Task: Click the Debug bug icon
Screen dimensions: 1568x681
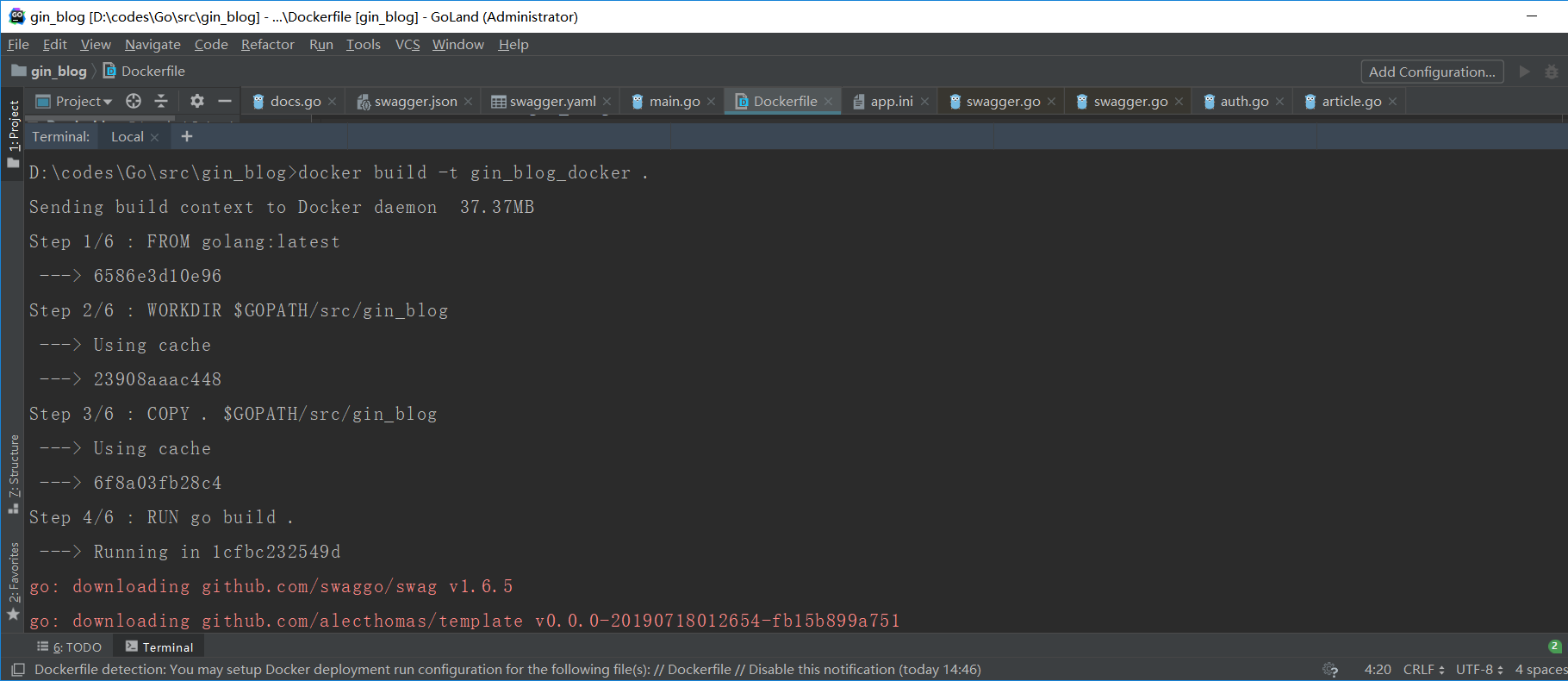Action: (1552, 72)
